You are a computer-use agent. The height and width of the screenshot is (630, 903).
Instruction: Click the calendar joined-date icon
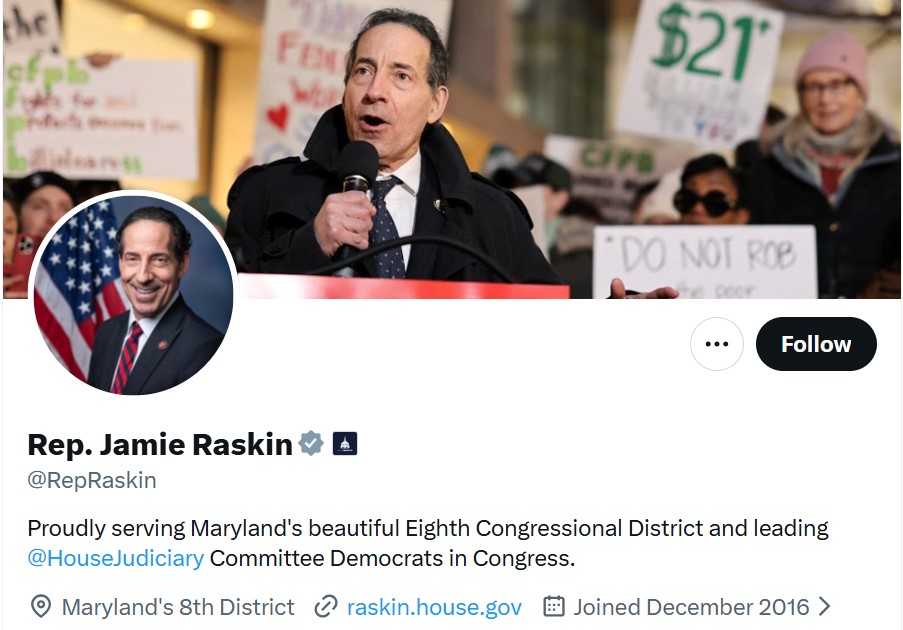pyautogui.click(x=554, y=606)
